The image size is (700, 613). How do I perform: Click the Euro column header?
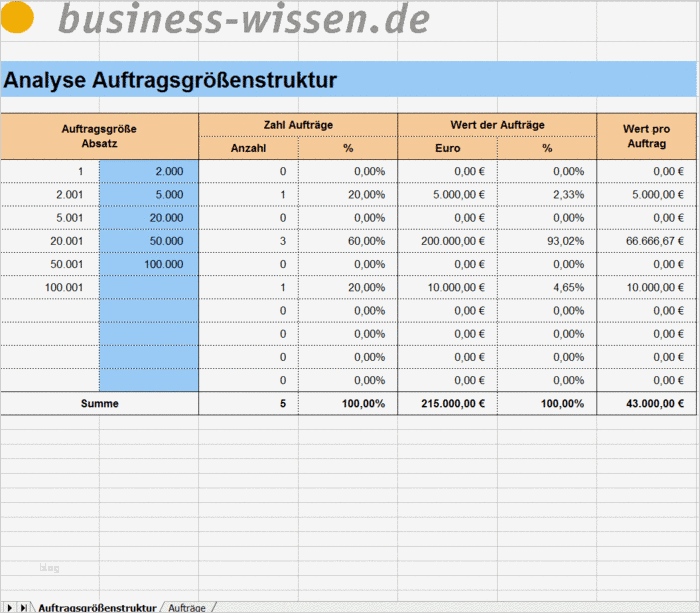coord(447,148)
